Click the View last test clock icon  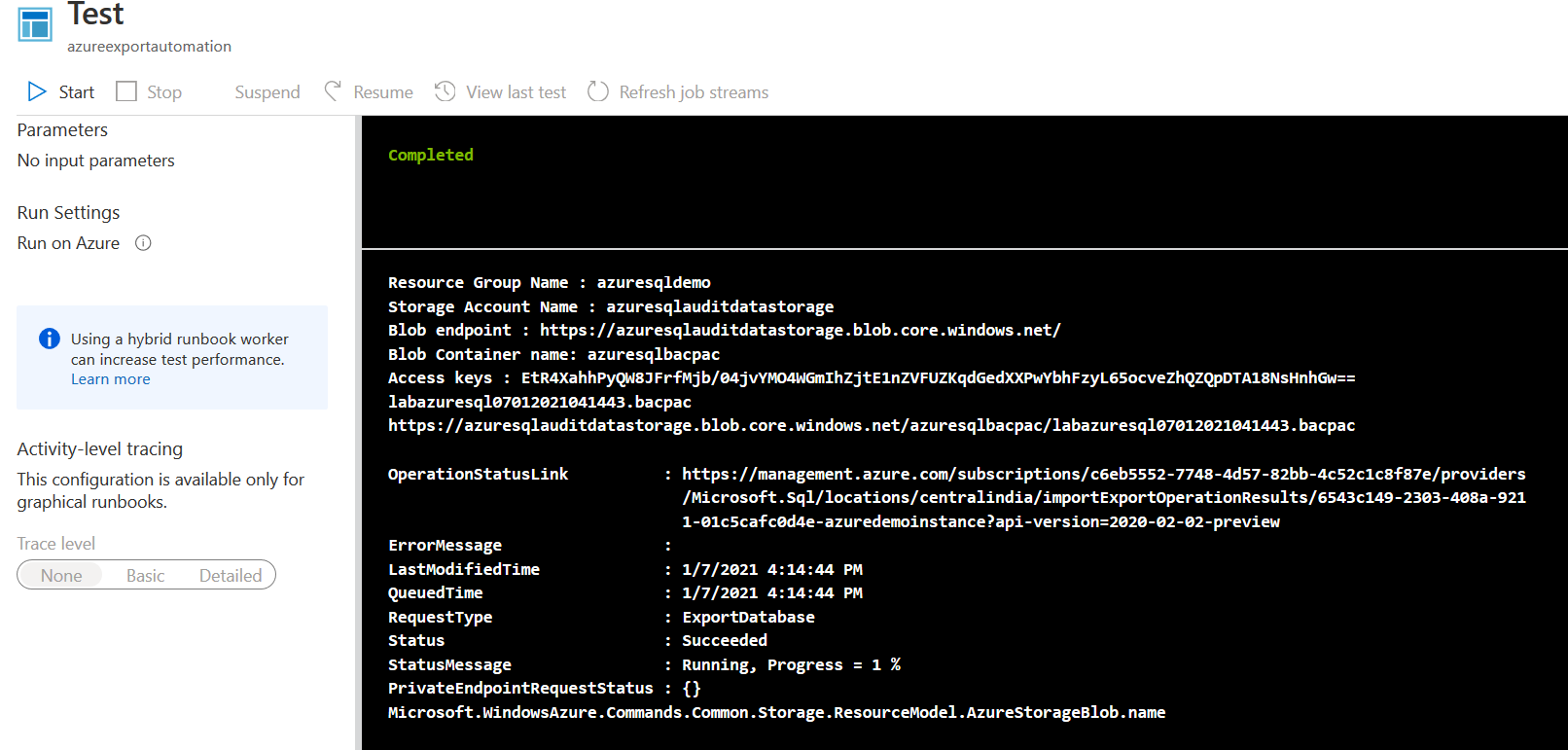445,91
